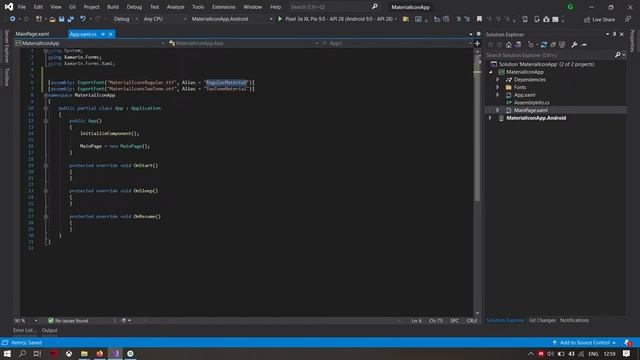Click Solution Explorer Collapse All icon
This screenshot has height=360, width=640.
[x=553, y=45]
